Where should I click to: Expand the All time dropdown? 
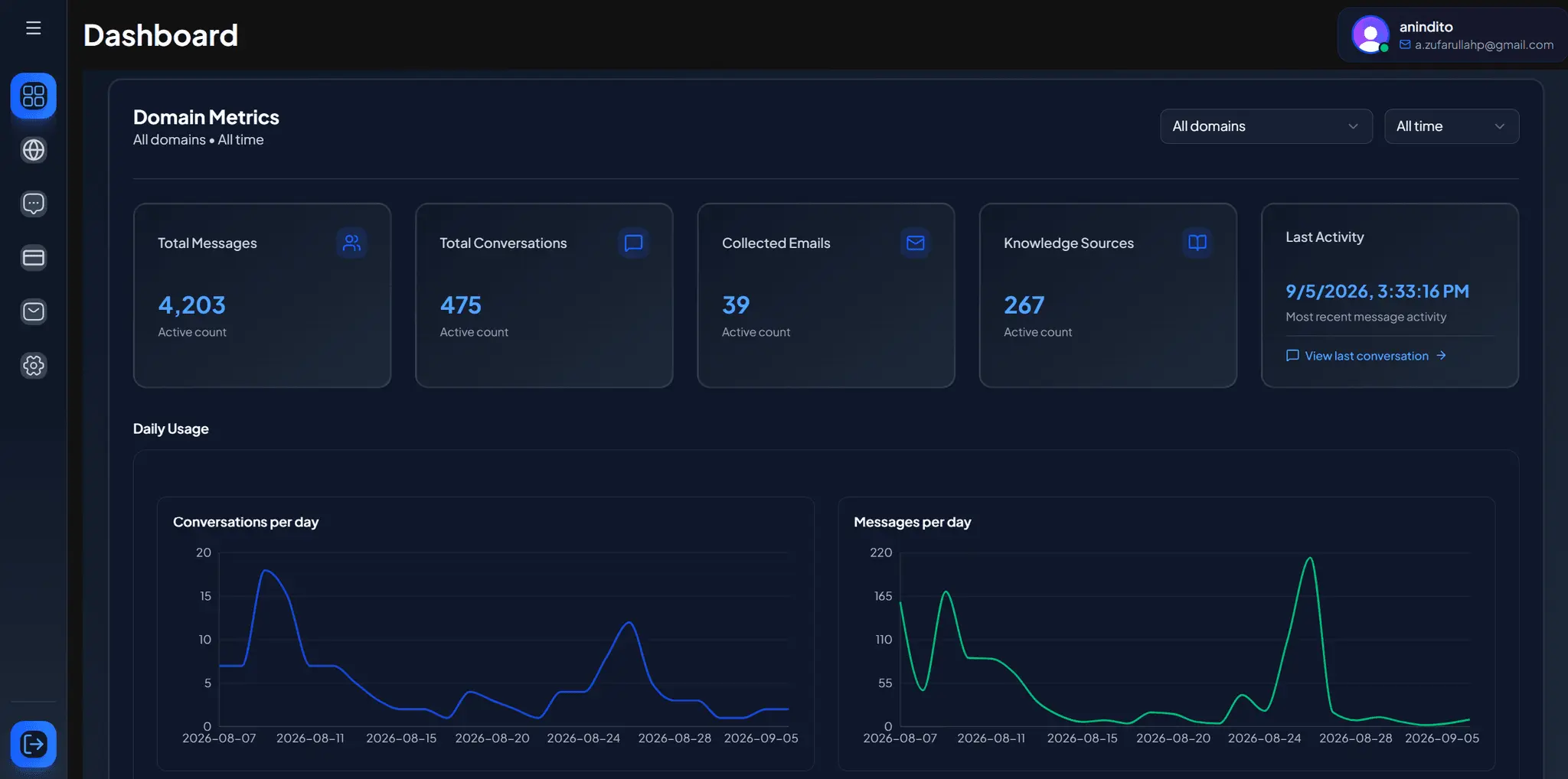pyautogui.click(x=1451, y=126)
